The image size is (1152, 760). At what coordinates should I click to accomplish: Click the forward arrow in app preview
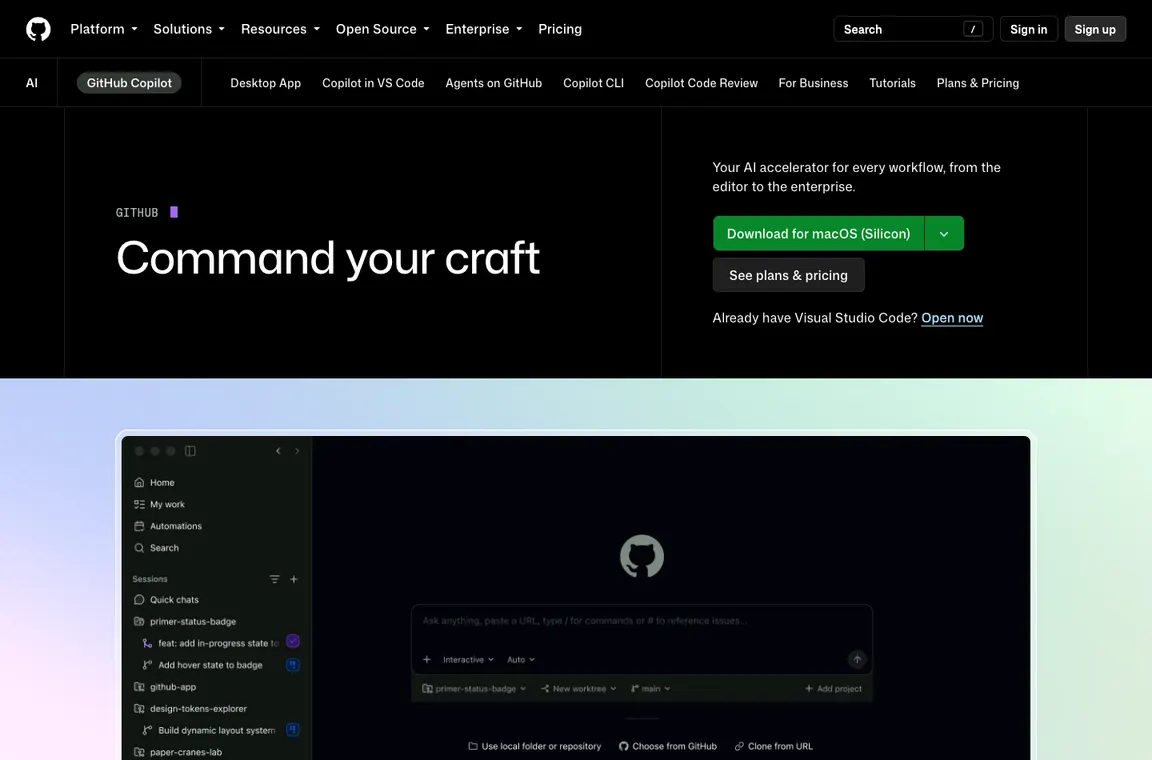[x=297, y=451]
